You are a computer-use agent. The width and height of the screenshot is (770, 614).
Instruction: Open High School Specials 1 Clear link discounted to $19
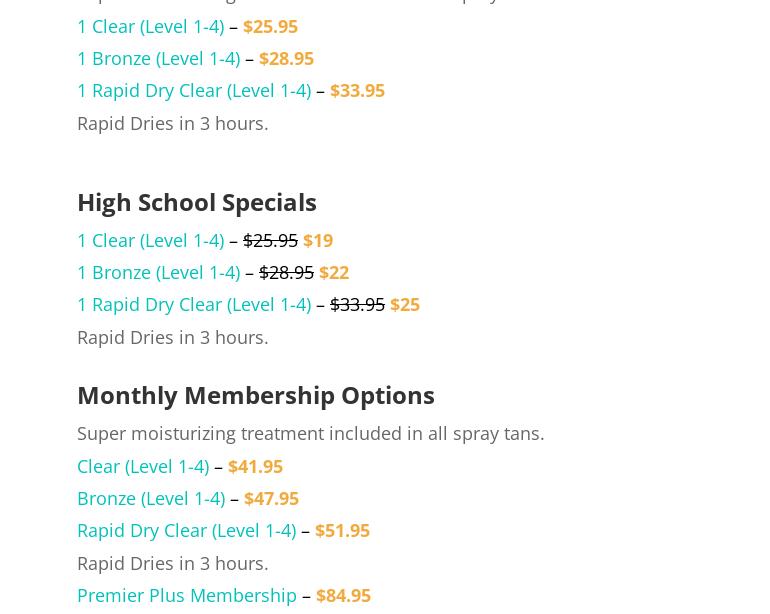[151, 241]
